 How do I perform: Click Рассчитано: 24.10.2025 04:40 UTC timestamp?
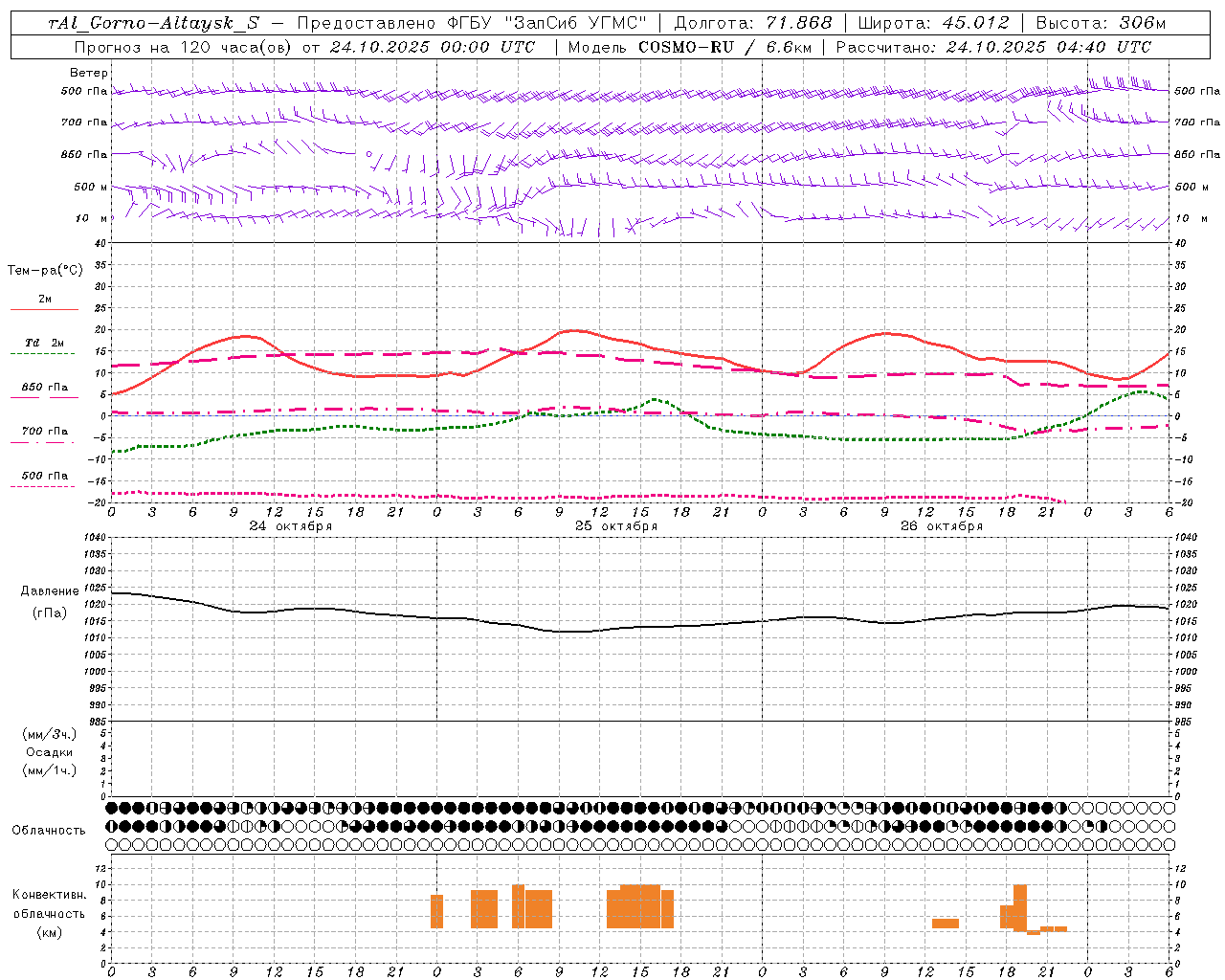coord(993,47)
